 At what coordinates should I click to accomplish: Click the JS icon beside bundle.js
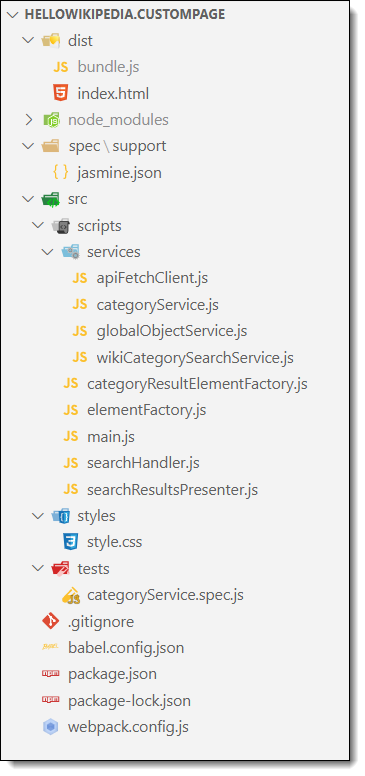60,67
